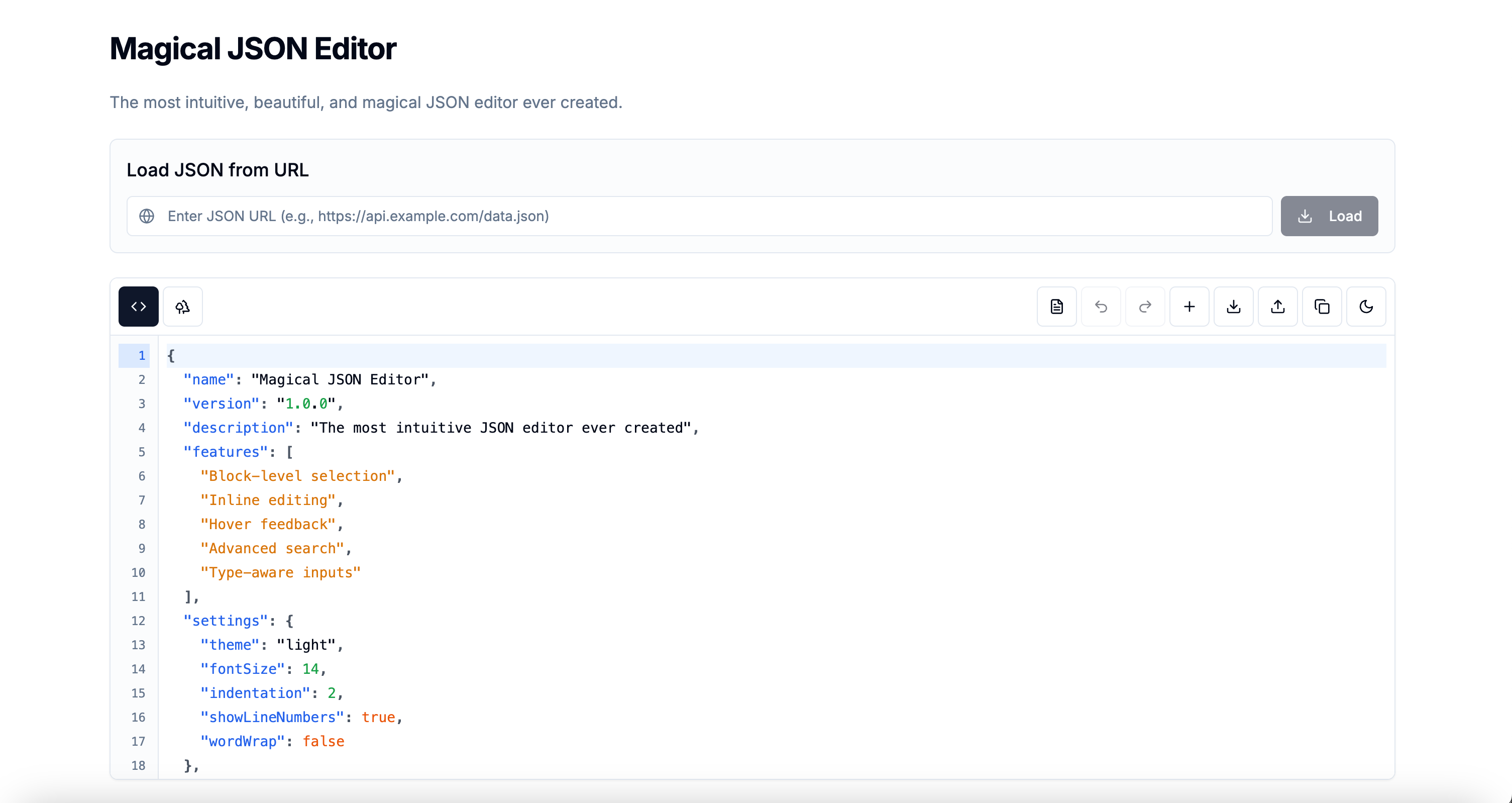The height and width of the screenshot is (803, 1512).
Task: Upload a JSON file
Action: [1278, 307]
